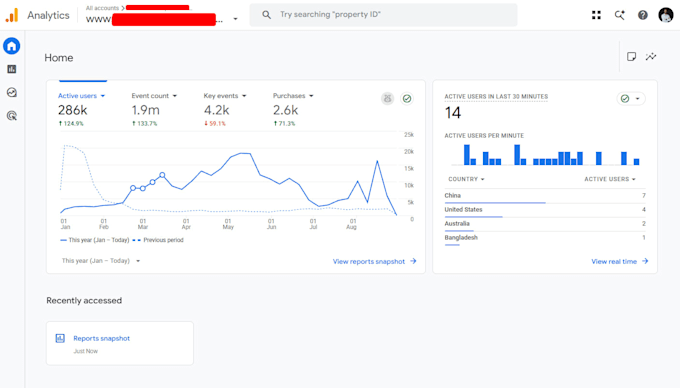Open the Google apps grid
Image resolution: width=680 pixels, height=388 pixels.
(596, 15)
